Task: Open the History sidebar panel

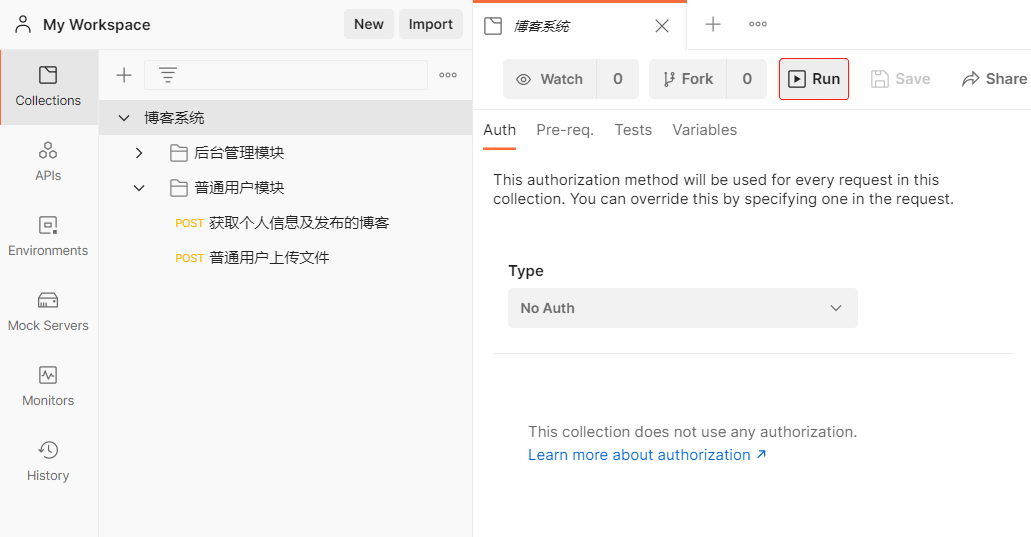Action: pos(48,461)
